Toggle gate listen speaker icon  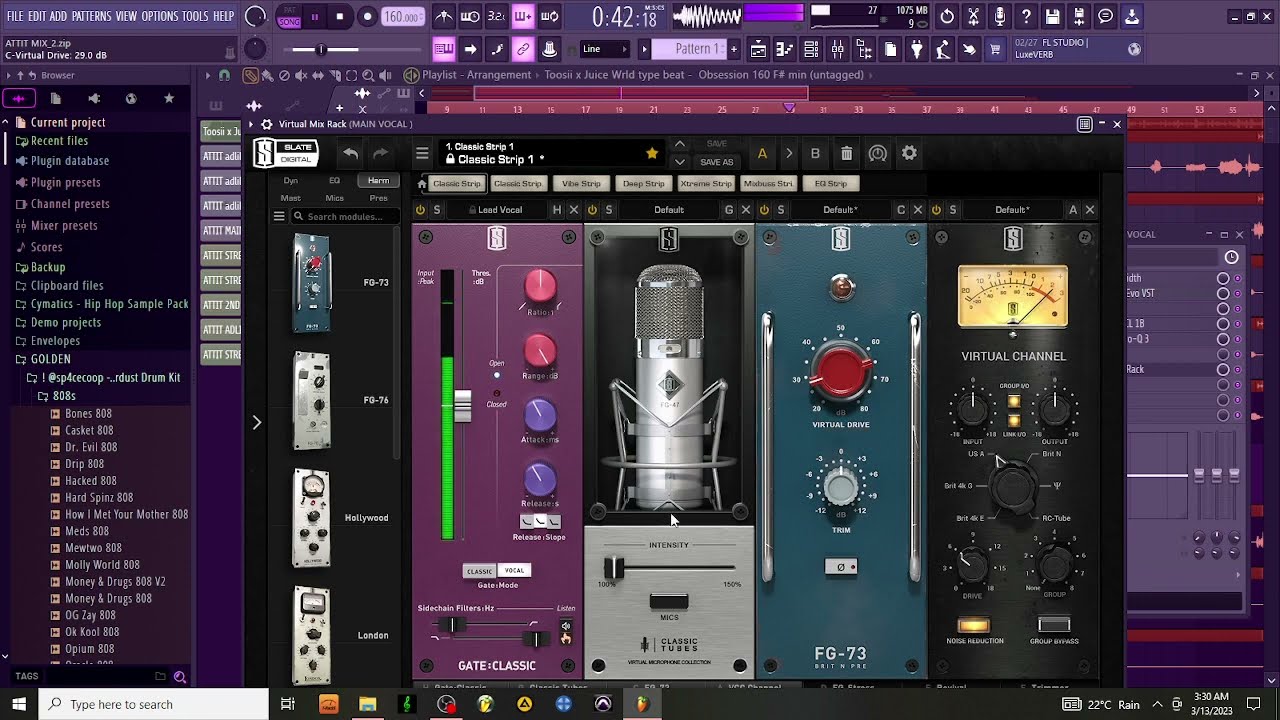click(x=566, y=626)
